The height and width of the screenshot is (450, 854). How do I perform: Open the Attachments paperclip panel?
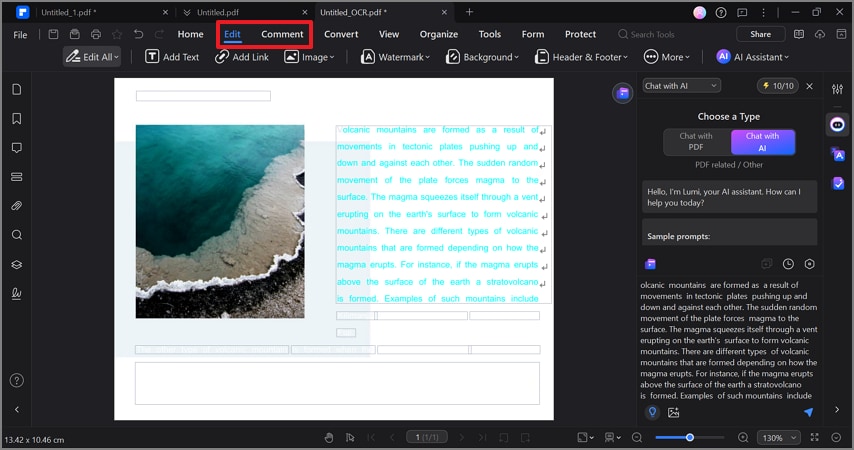click(17, 206)
